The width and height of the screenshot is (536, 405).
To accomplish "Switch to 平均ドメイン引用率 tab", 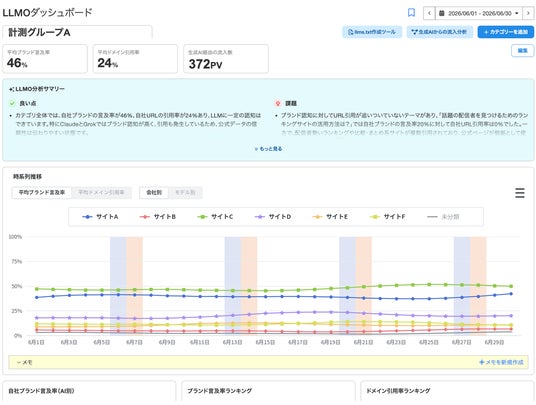I will point(101,192).
